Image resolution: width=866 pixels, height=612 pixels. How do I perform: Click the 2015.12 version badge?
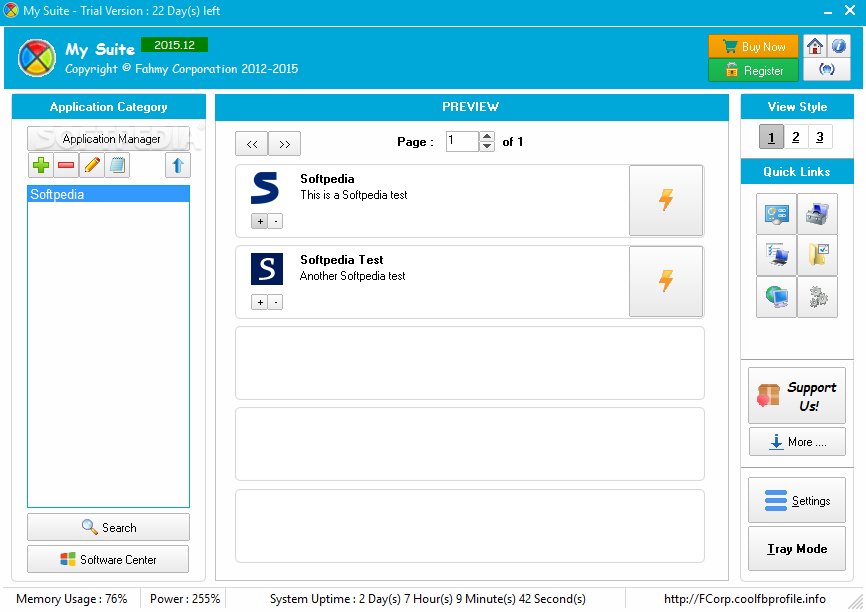coord(175,45)
